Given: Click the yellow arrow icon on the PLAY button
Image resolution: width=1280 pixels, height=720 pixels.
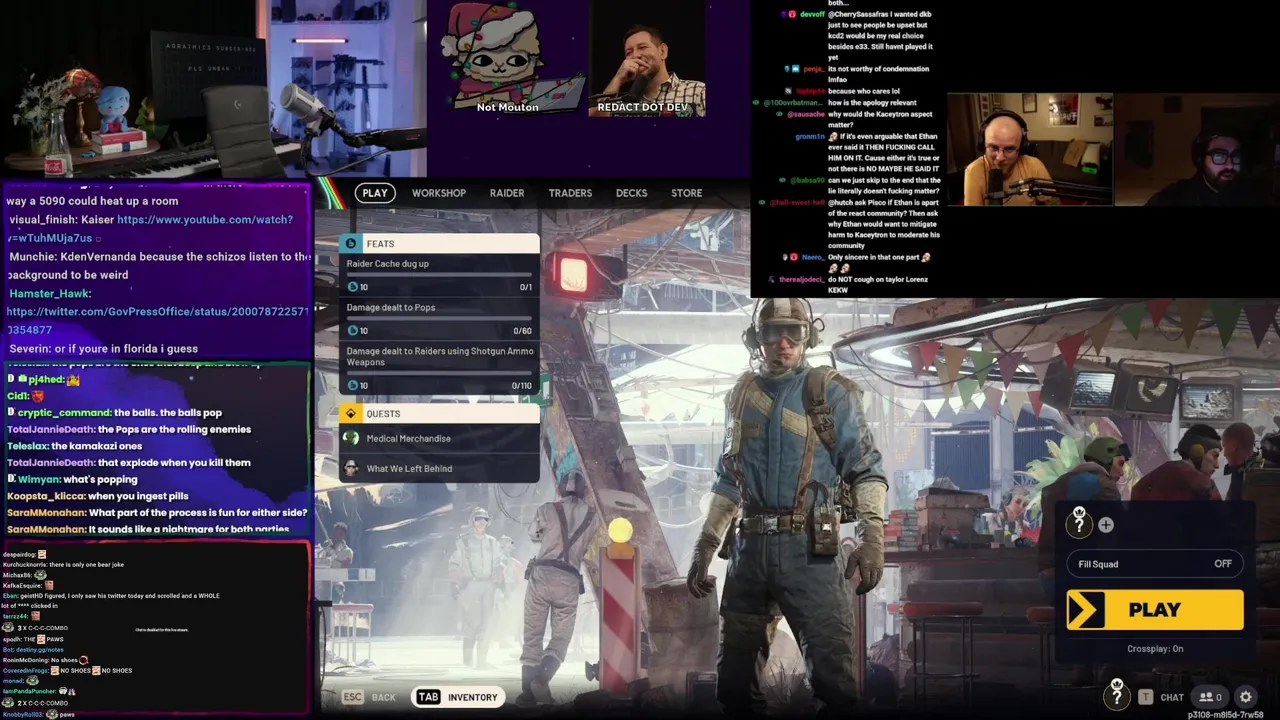Looking at the screenshot, I should [1087, 610].
